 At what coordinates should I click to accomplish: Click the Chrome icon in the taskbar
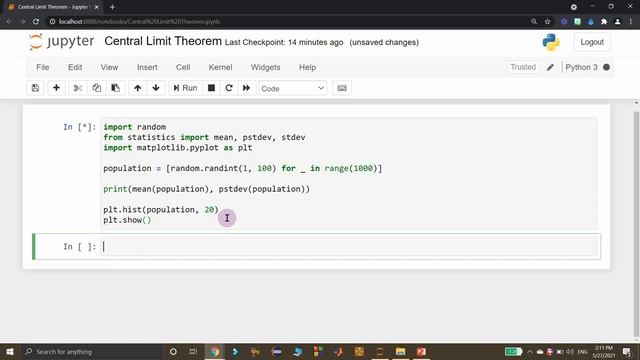point(215,351)
